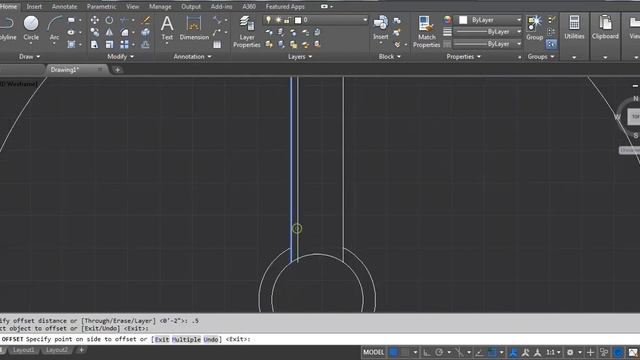Click the Create Block icon
Viewport: 640px width, 360px height.
tap(397, 20)
